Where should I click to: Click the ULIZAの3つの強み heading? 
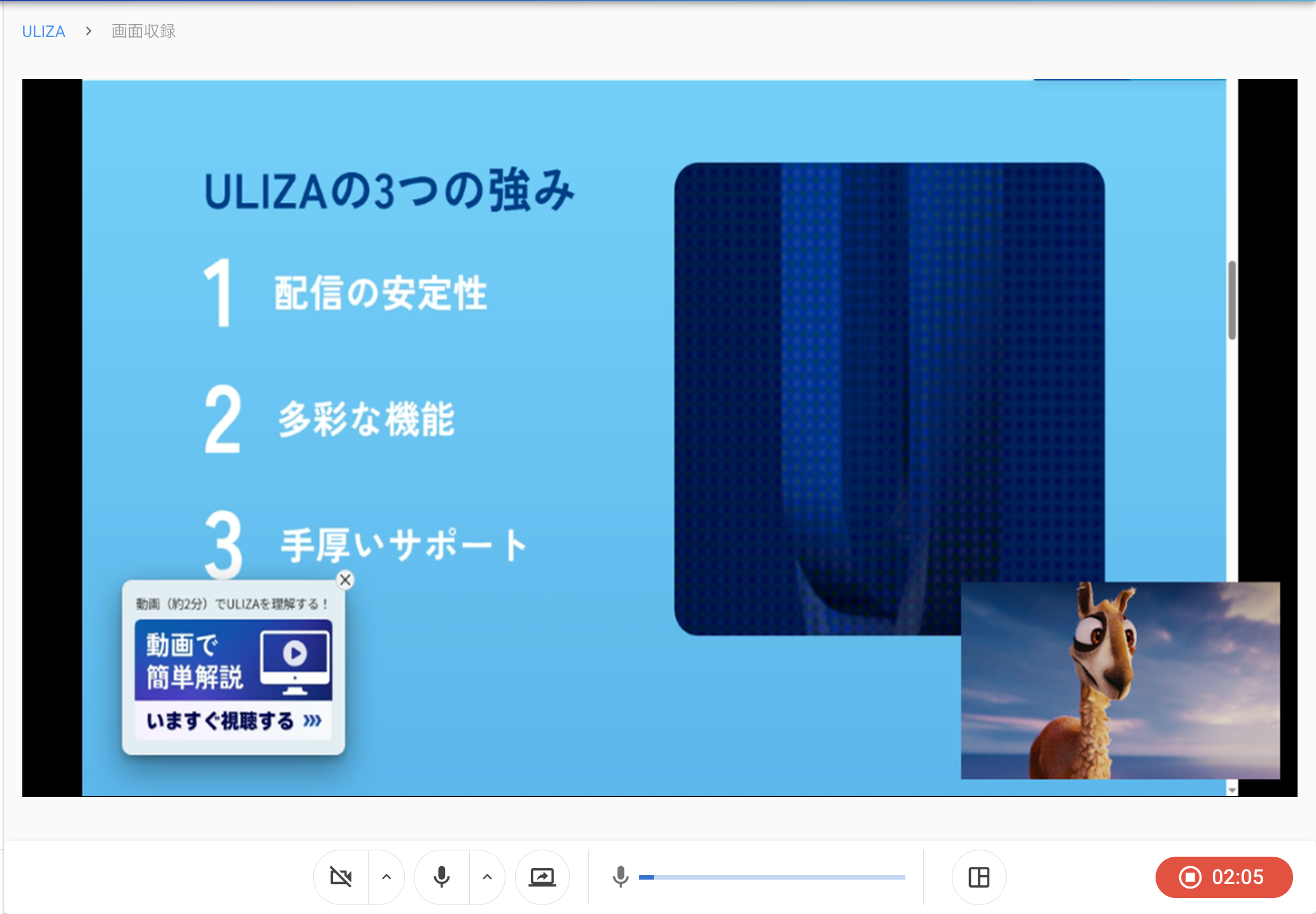tap(389, 190)
